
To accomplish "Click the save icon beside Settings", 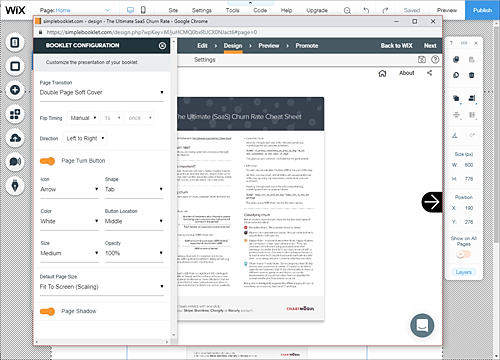I will click(422, 60).
